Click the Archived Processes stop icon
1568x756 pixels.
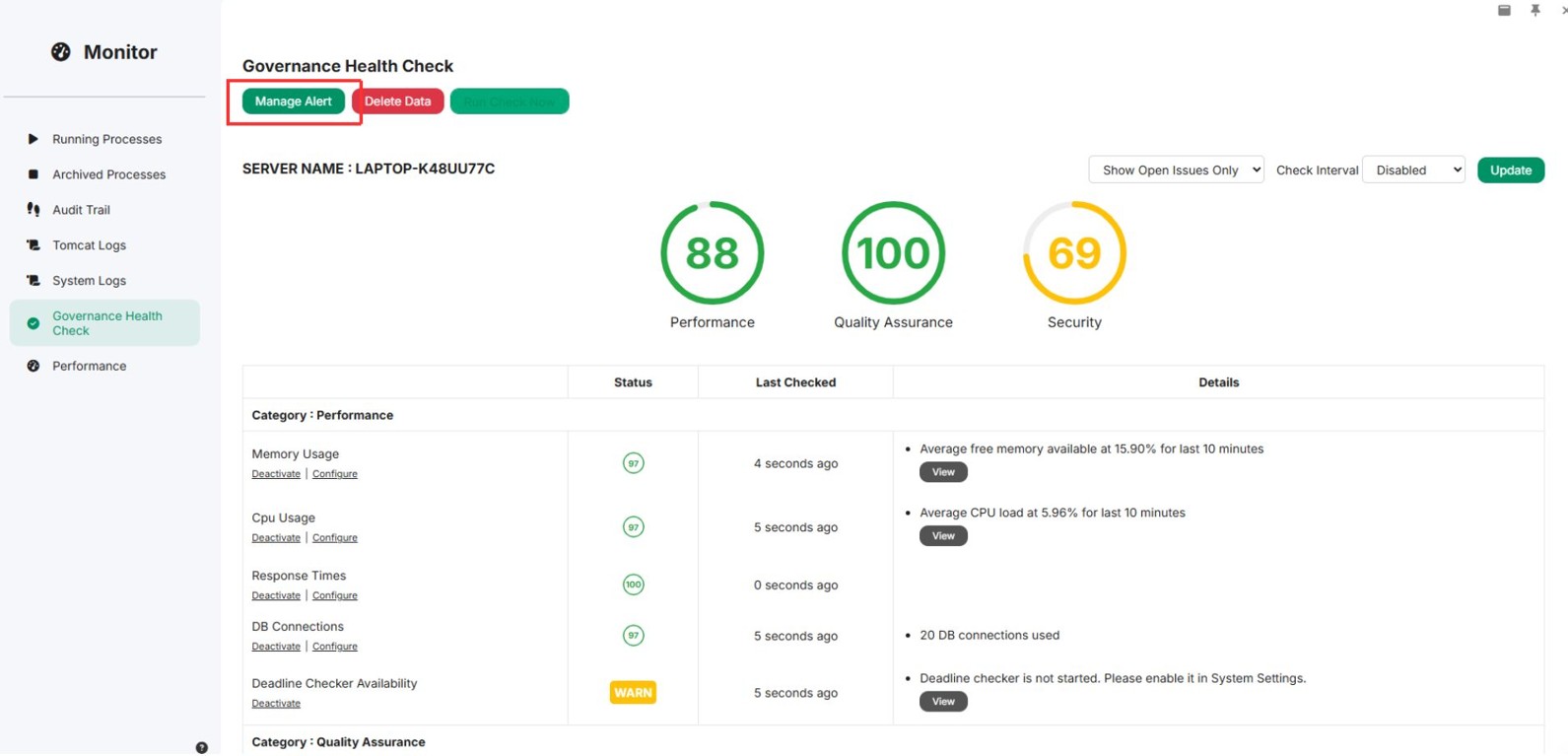pos(34,174)
